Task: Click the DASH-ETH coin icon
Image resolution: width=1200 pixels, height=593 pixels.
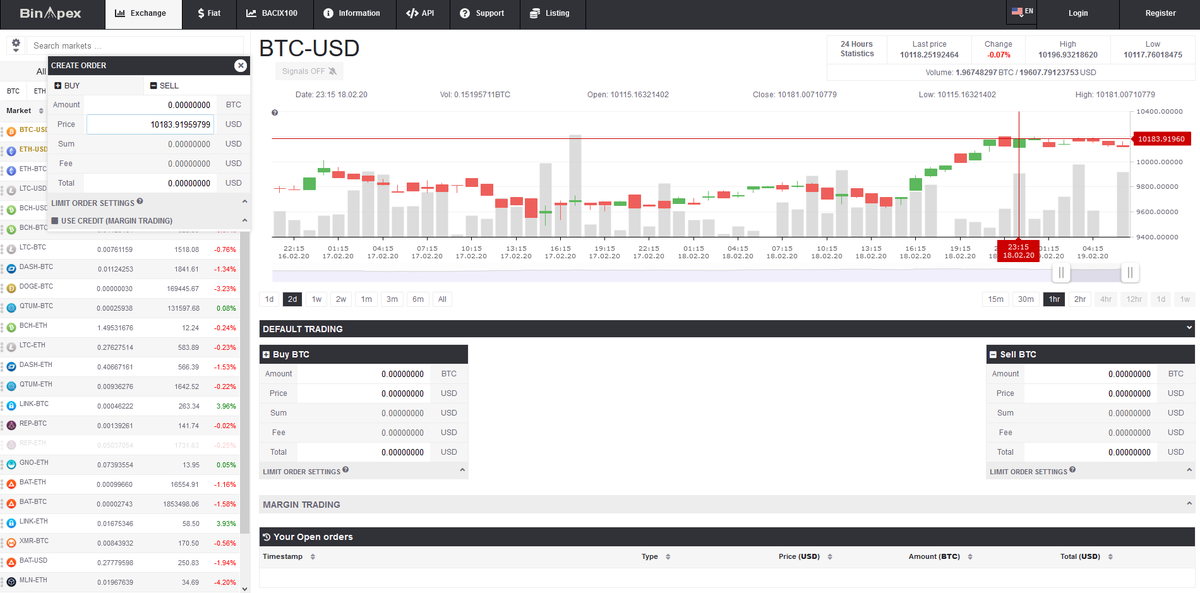Action: click(11, 365)
